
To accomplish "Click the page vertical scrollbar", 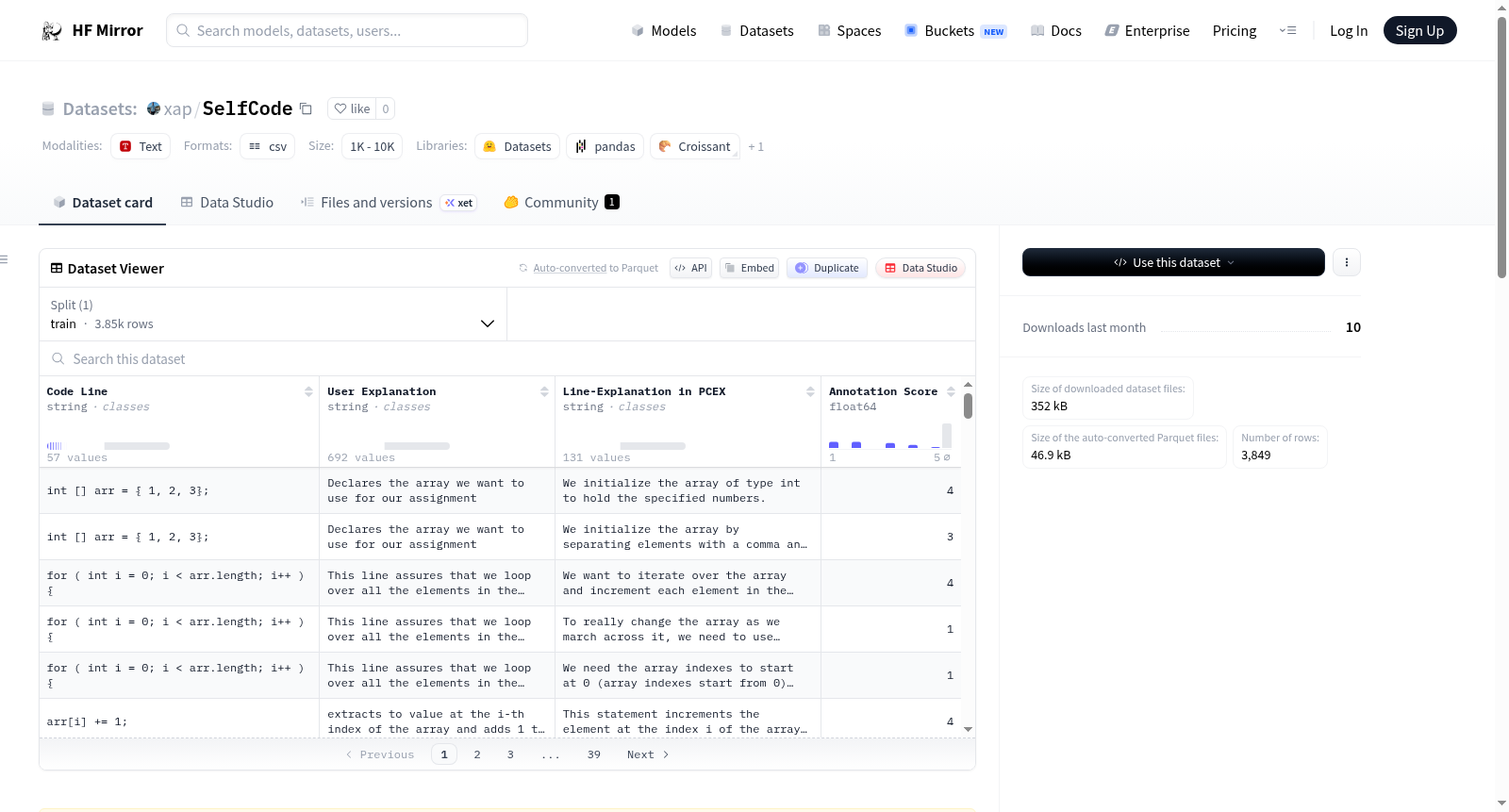I will [x=1501, y=146].
